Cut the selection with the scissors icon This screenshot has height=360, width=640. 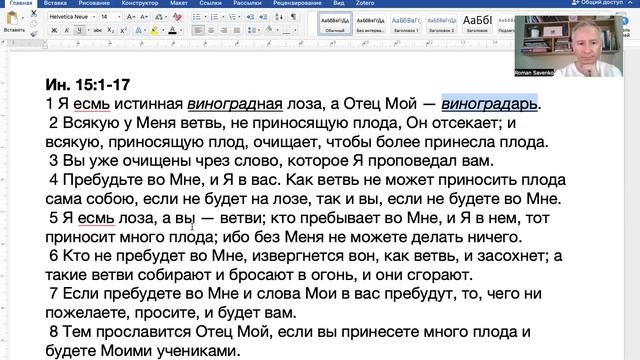(34, 13)
